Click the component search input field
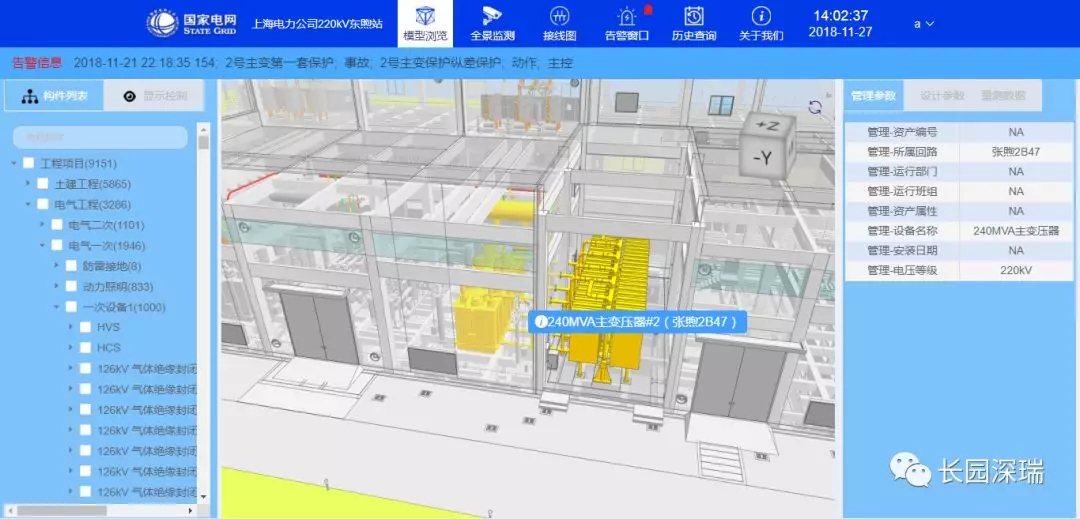1080x519 pixels. coord(100,137)
